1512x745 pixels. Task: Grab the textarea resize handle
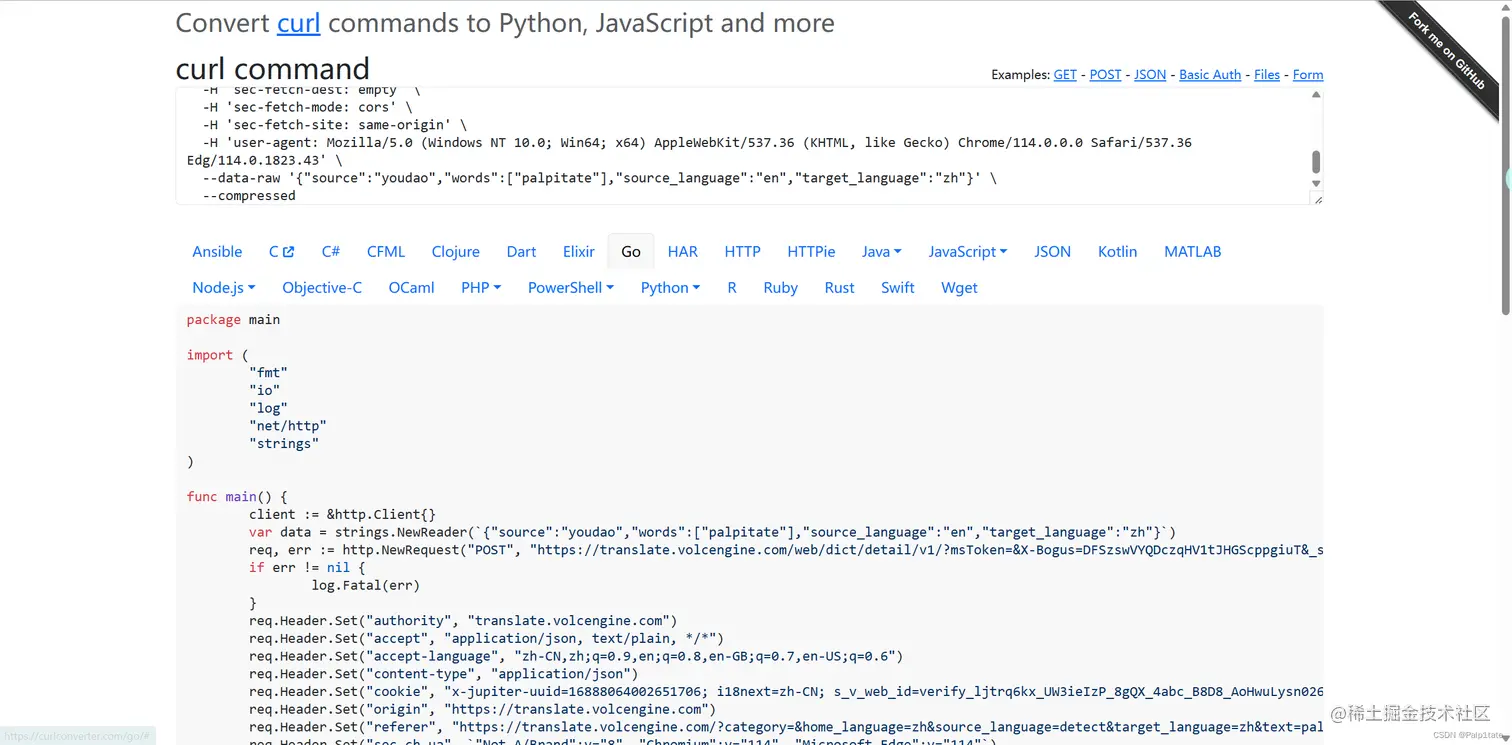pos(1317,199)
